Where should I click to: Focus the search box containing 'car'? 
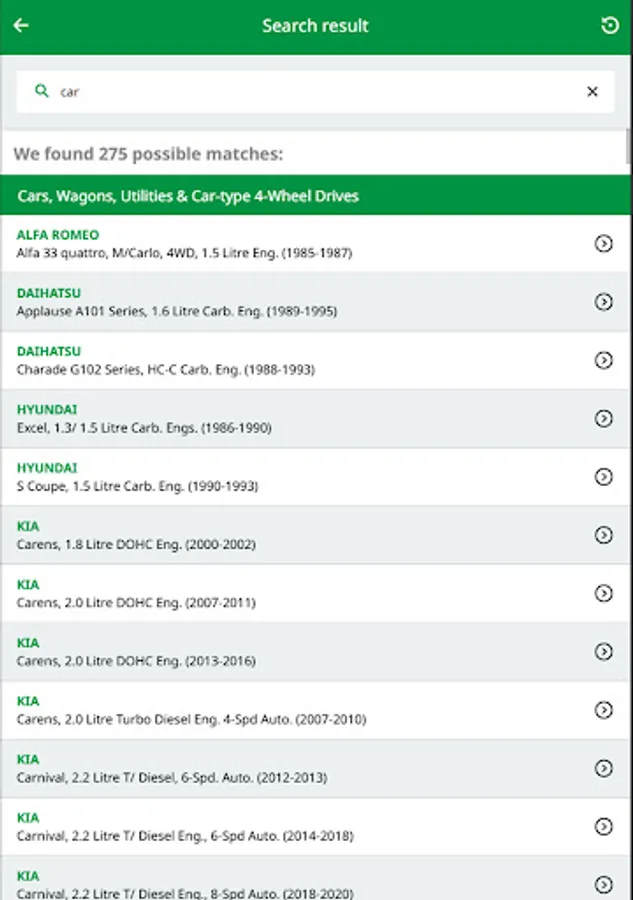[x=315, y=91]
